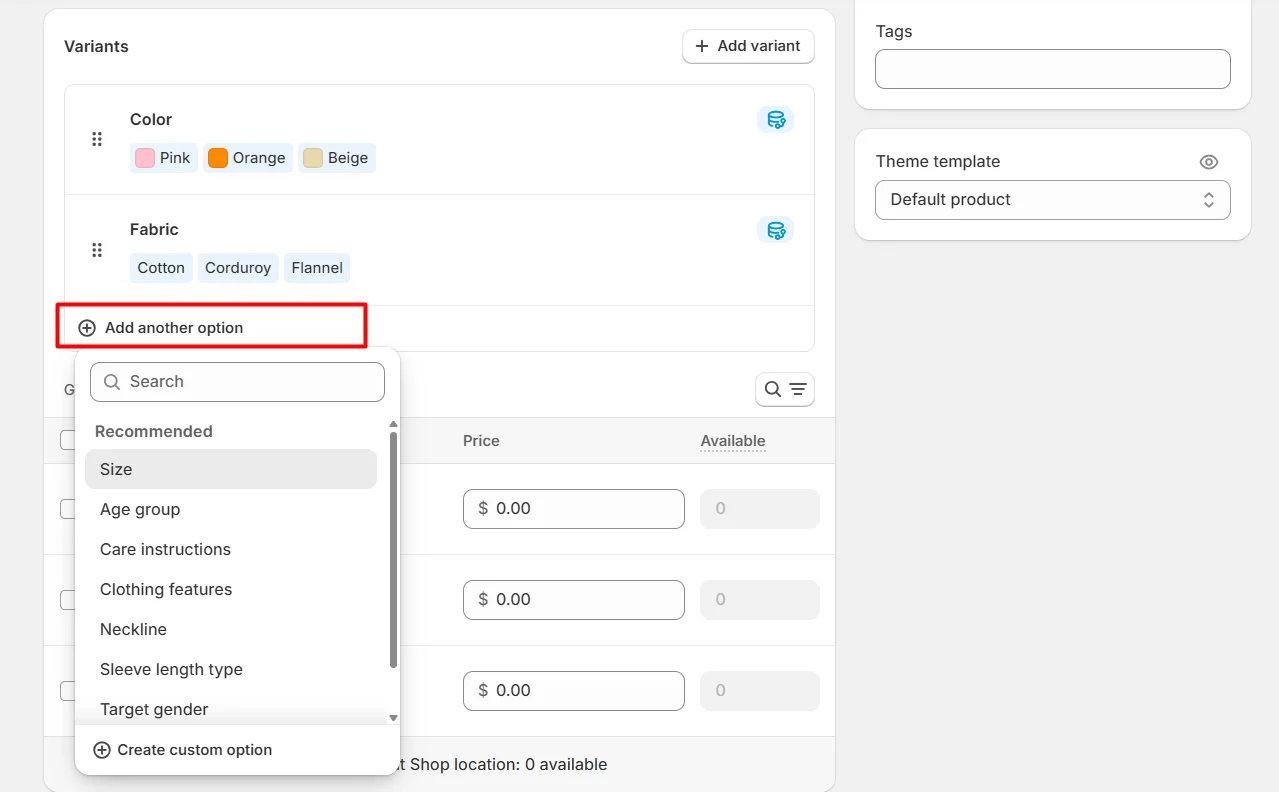This screenshot has width=1279, height=792.
Task: Choose Create custom option
Action: 183,749
